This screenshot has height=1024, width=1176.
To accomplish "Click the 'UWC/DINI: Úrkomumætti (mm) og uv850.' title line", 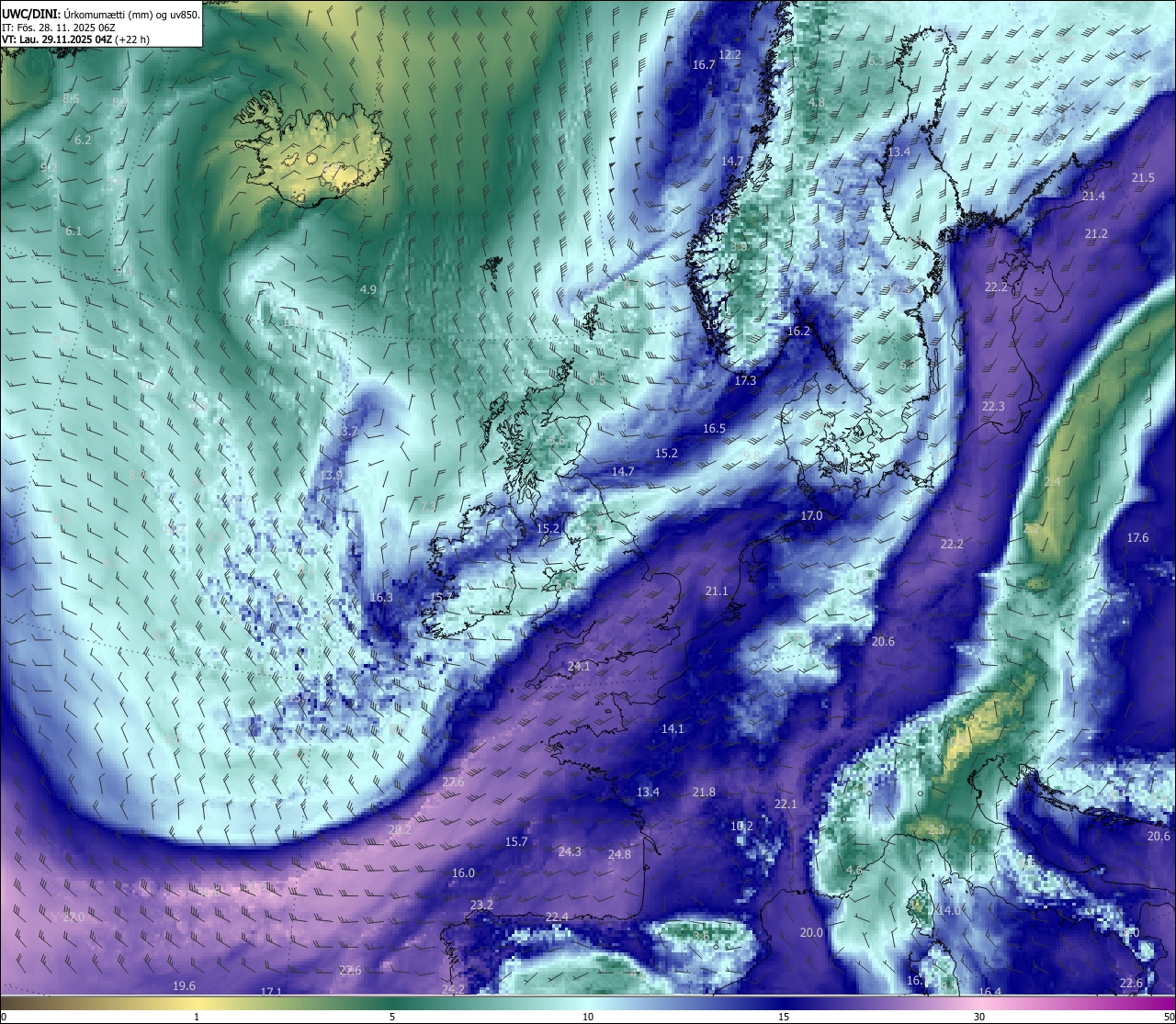I will click(101, 15).
